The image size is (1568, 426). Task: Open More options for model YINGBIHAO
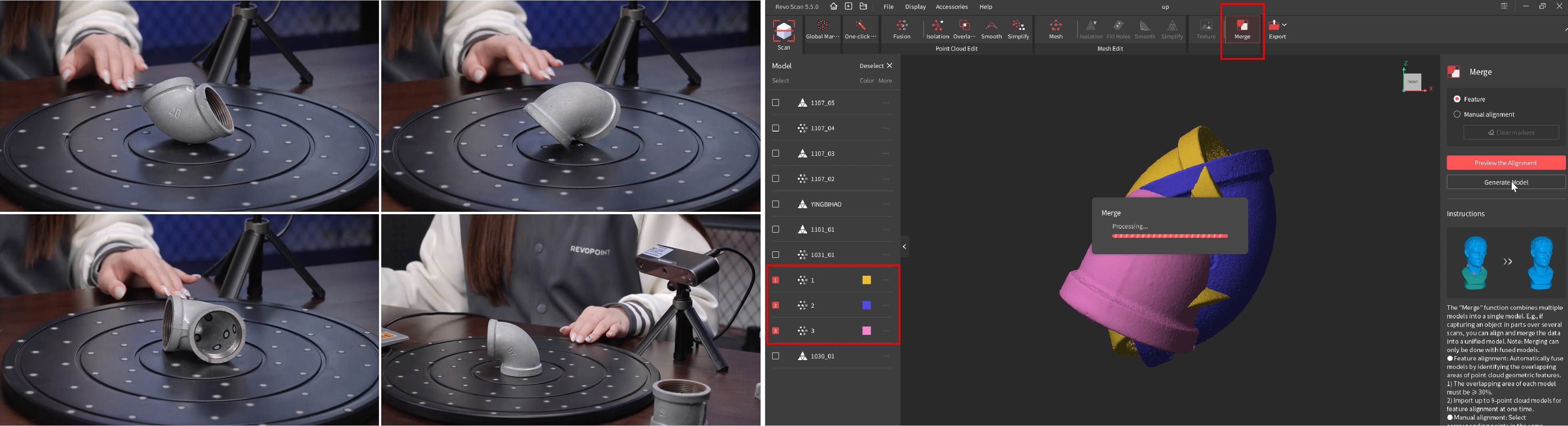[x=886, y=205]
